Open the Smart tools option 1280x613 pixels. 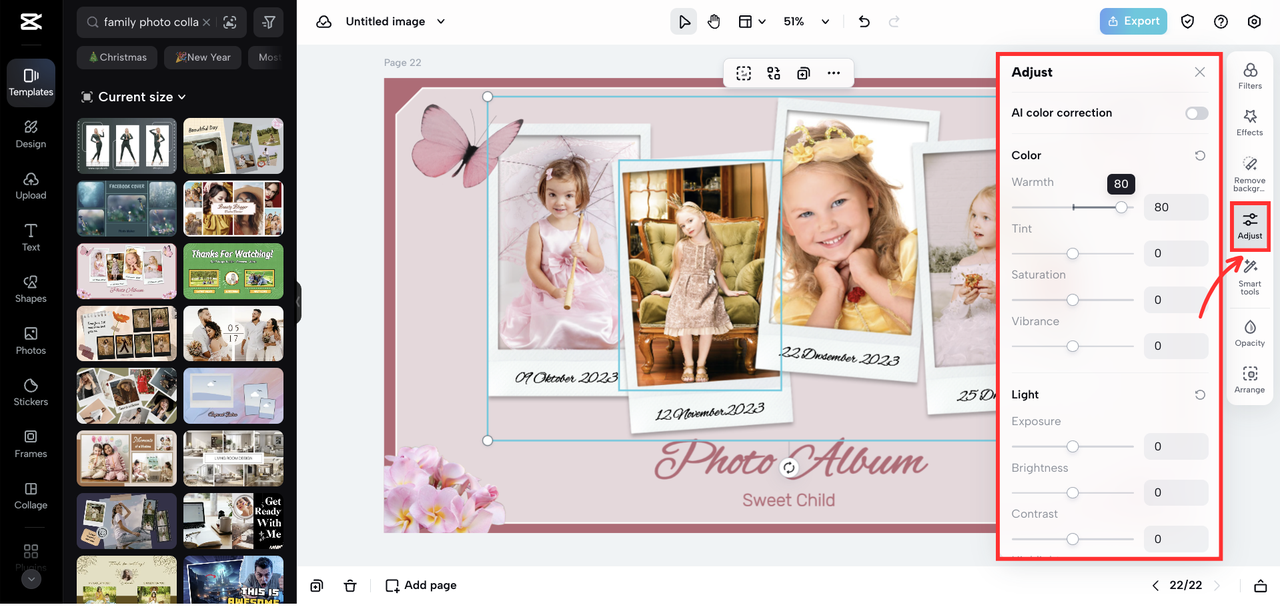coord(1250,277)
